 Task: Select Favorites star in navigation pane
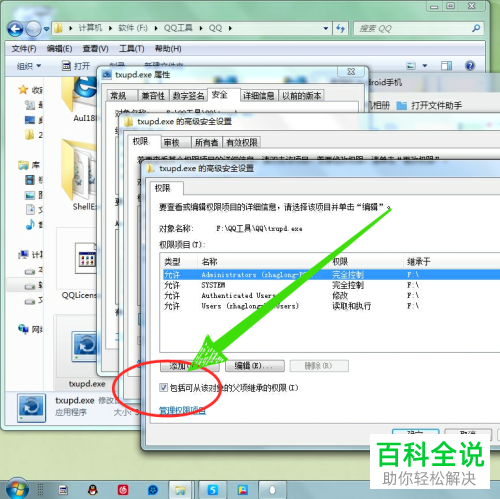pos(23,89)
